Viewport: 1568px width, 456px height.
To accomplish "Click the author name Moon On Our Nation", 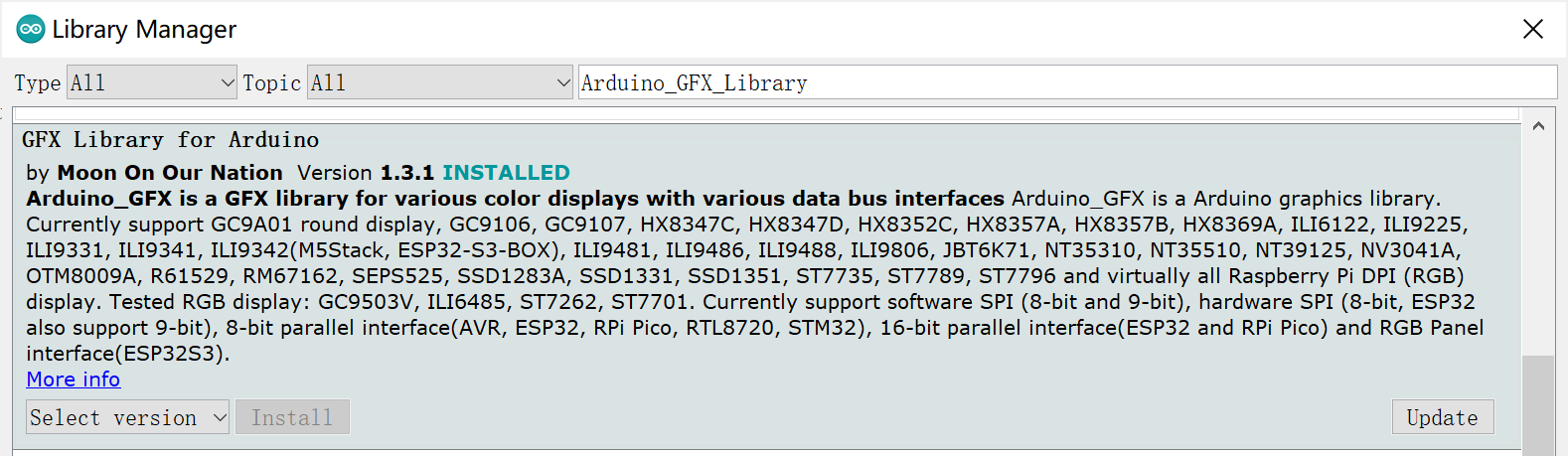I will pyautogui.click(x=170, y=173).
